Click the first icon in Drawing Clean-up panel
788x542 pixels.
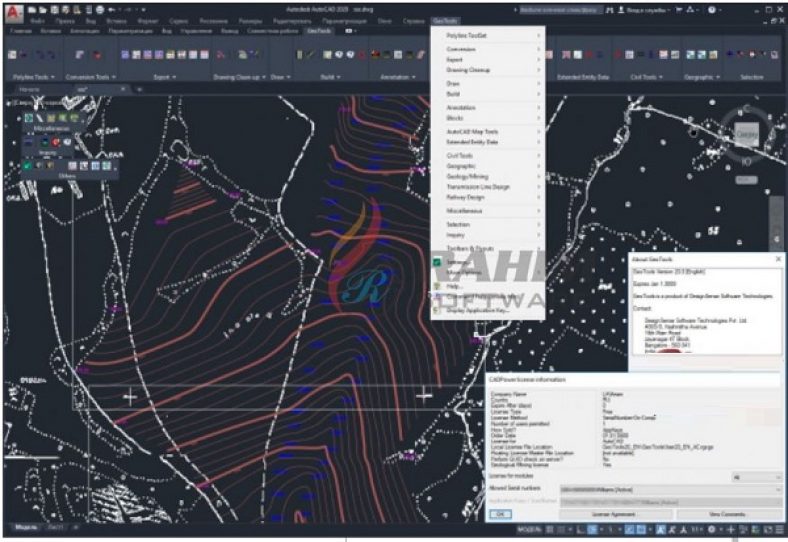click(x=221, y=54)
